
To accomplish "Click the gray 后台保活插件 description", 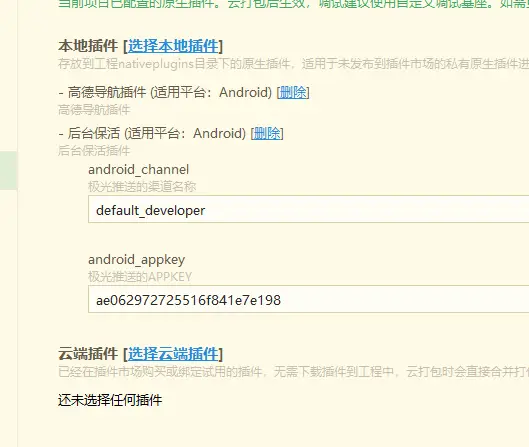I will point(94,150).
